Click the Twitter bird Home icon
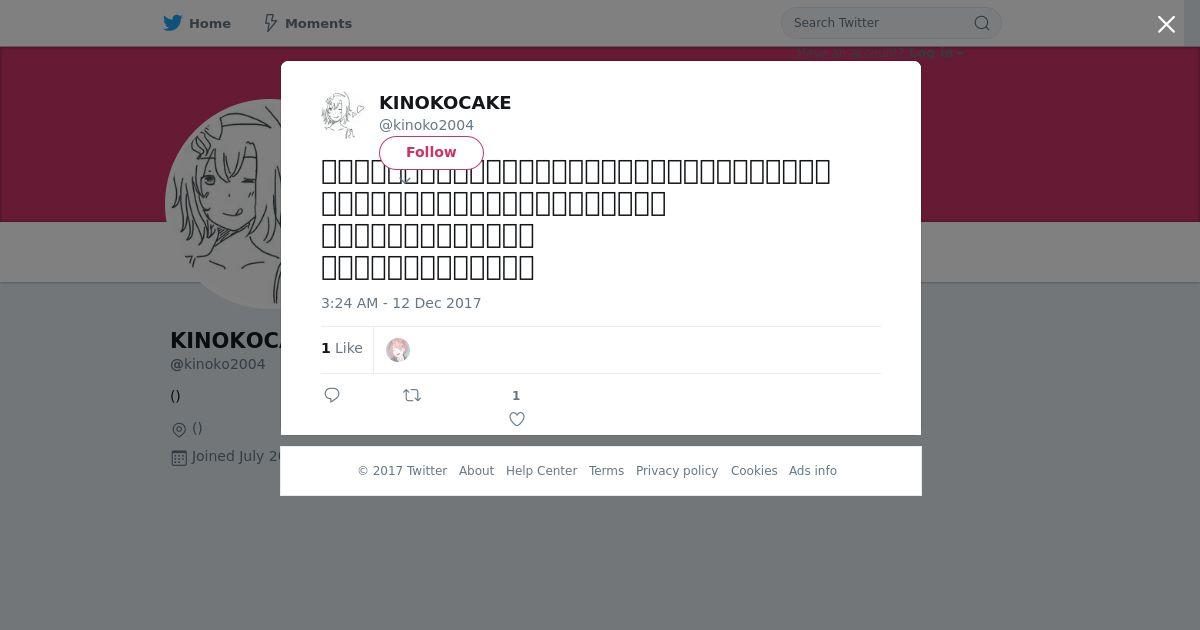This screenshot has width=1200, height=630. pyautogui.click(x=173, y=23)
